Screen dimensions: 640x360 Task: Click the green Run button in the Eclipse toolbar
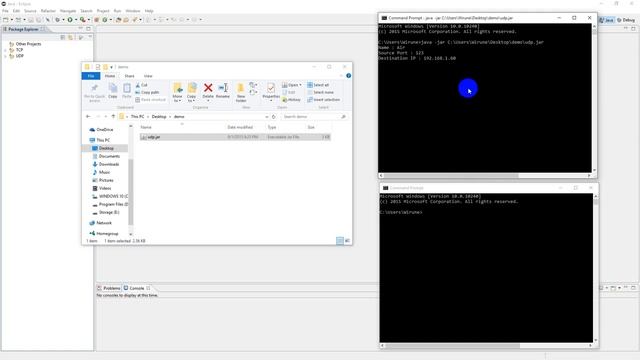[x=70, y=20]
